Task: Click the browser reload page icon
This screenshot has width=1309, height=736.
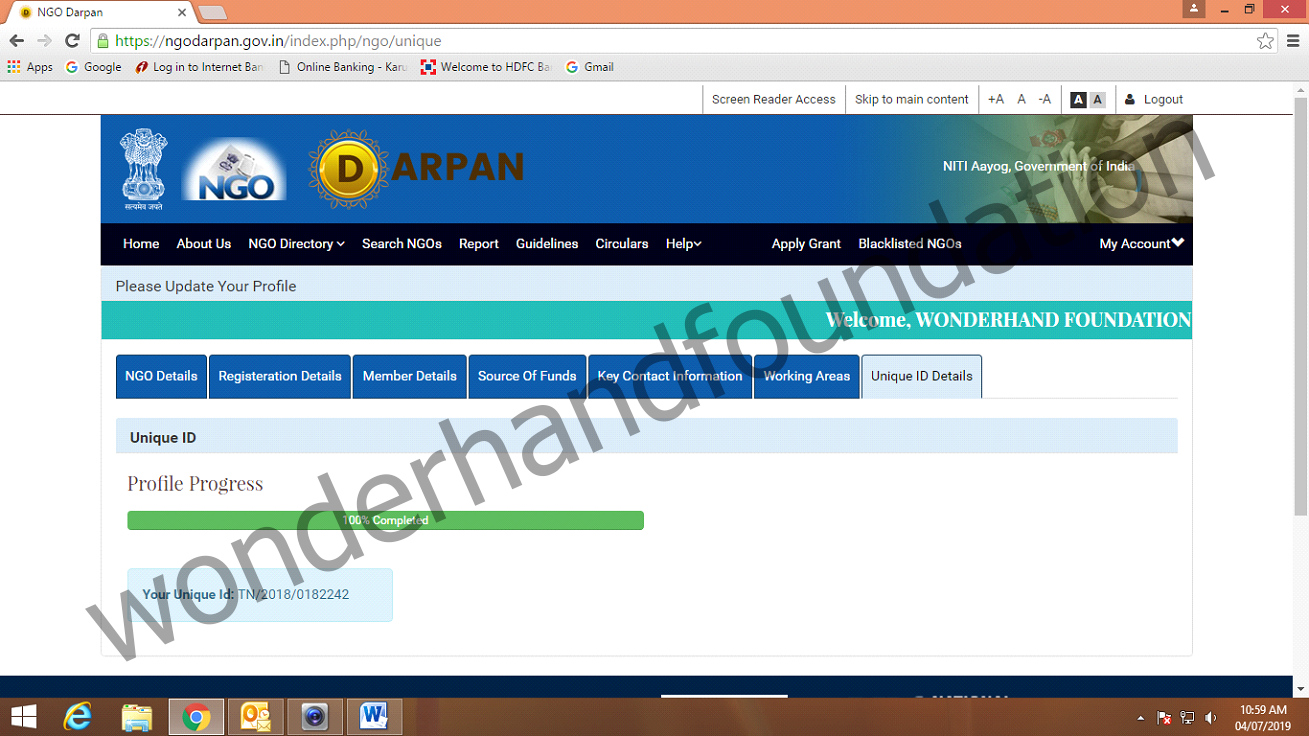Action: tap(72, 41)
